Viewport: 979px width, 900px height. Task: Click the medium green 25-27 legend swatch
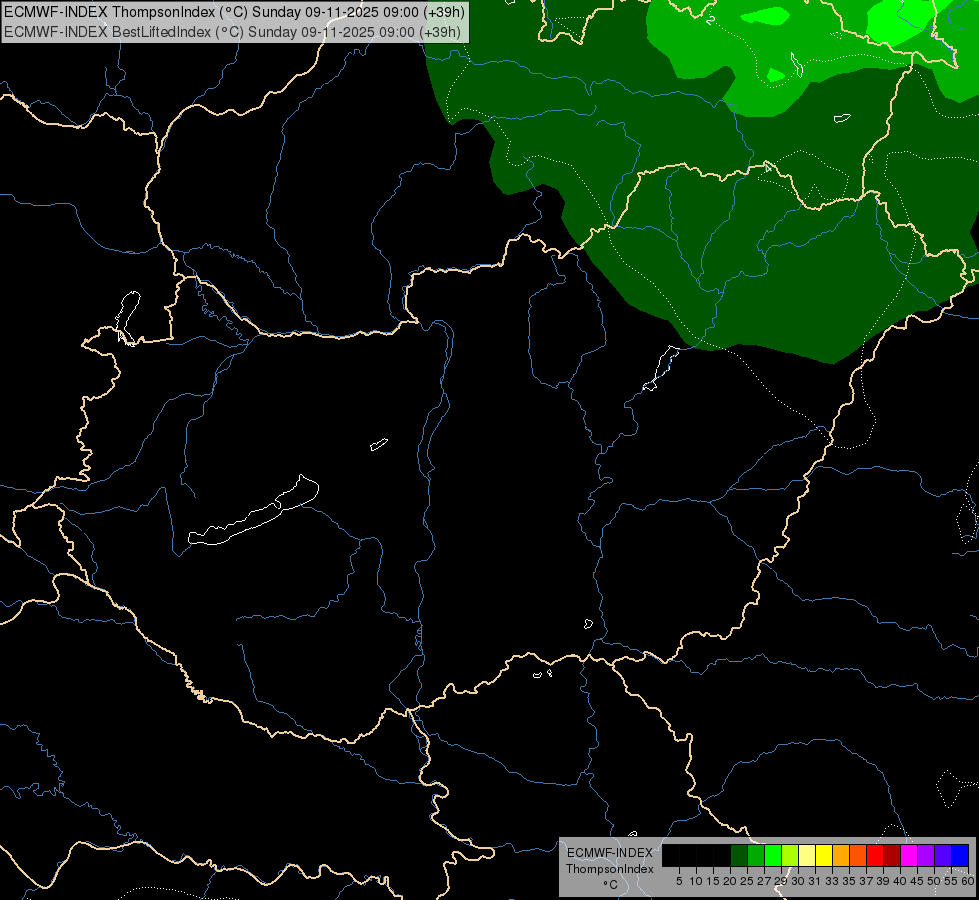pos(756,855)
